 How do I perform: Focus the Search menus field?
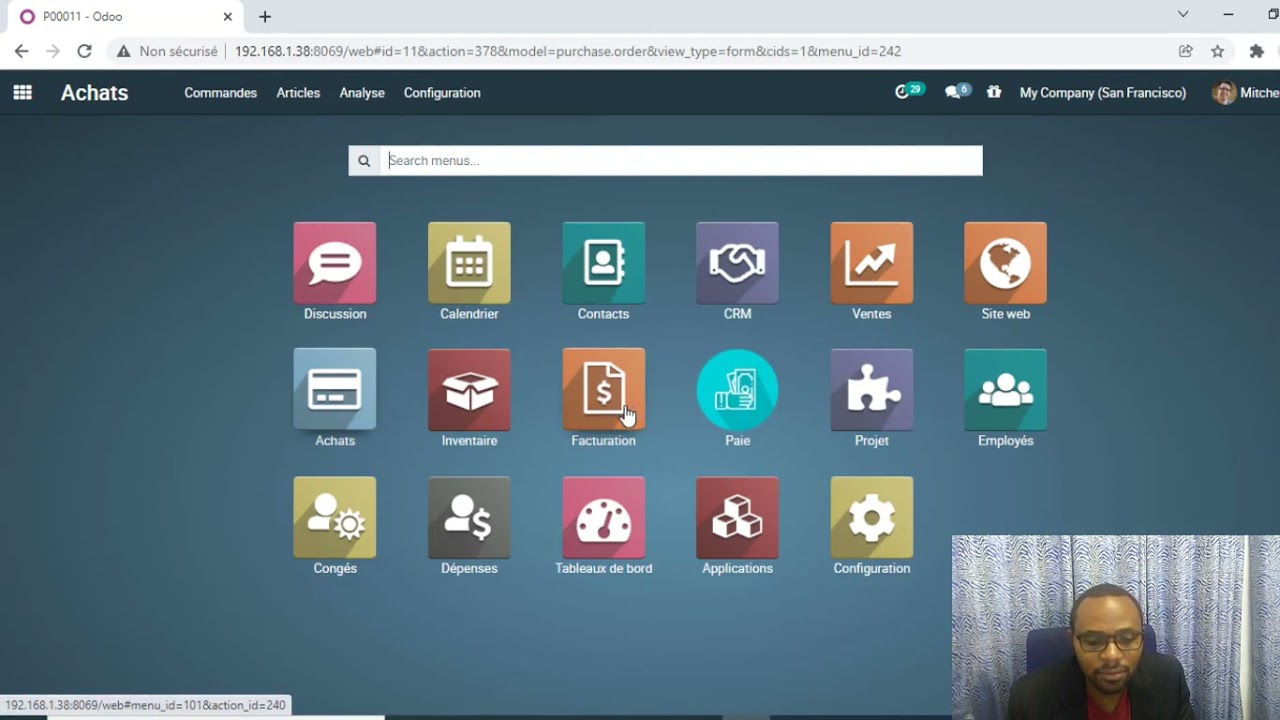(681, 160)
